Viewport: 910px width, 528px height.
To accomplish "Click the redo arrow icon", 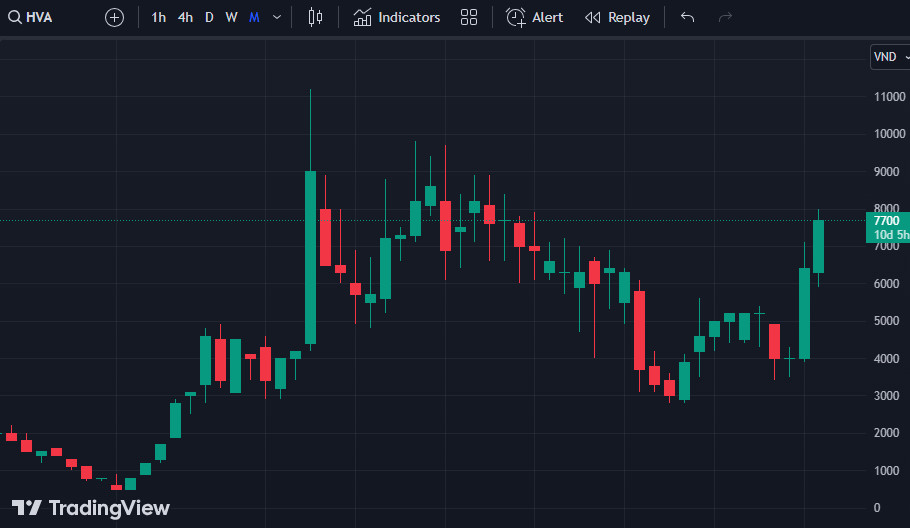I will point(725,17).
